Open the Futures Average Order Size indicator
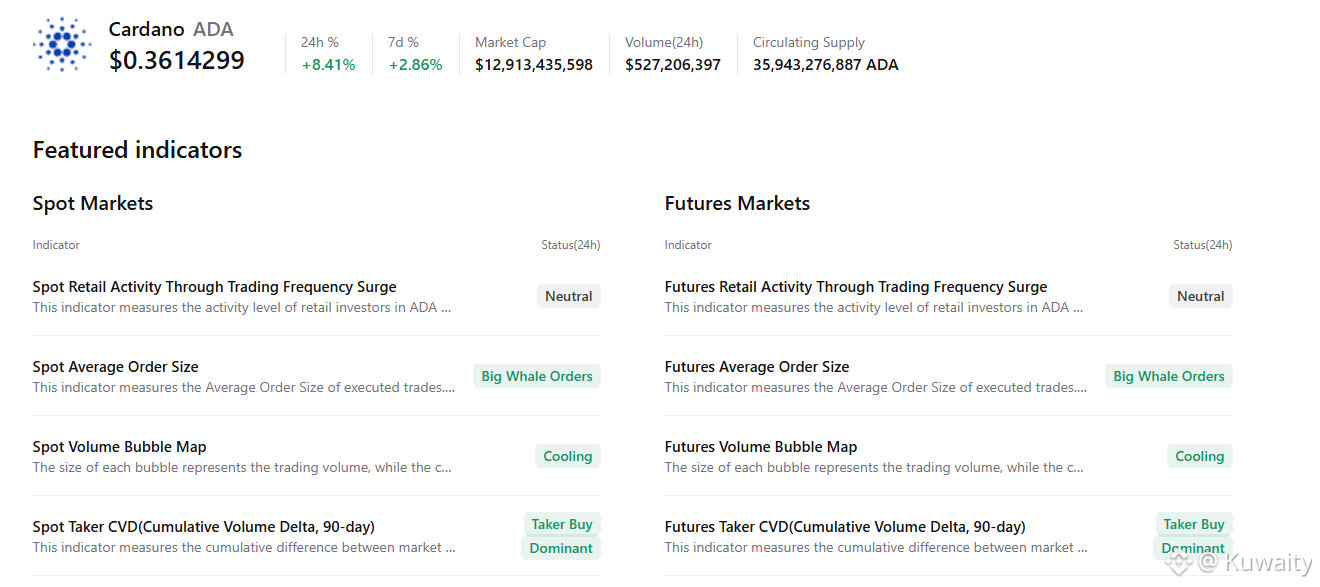Viewport: 1320px width, 587px height. [756, 367]
